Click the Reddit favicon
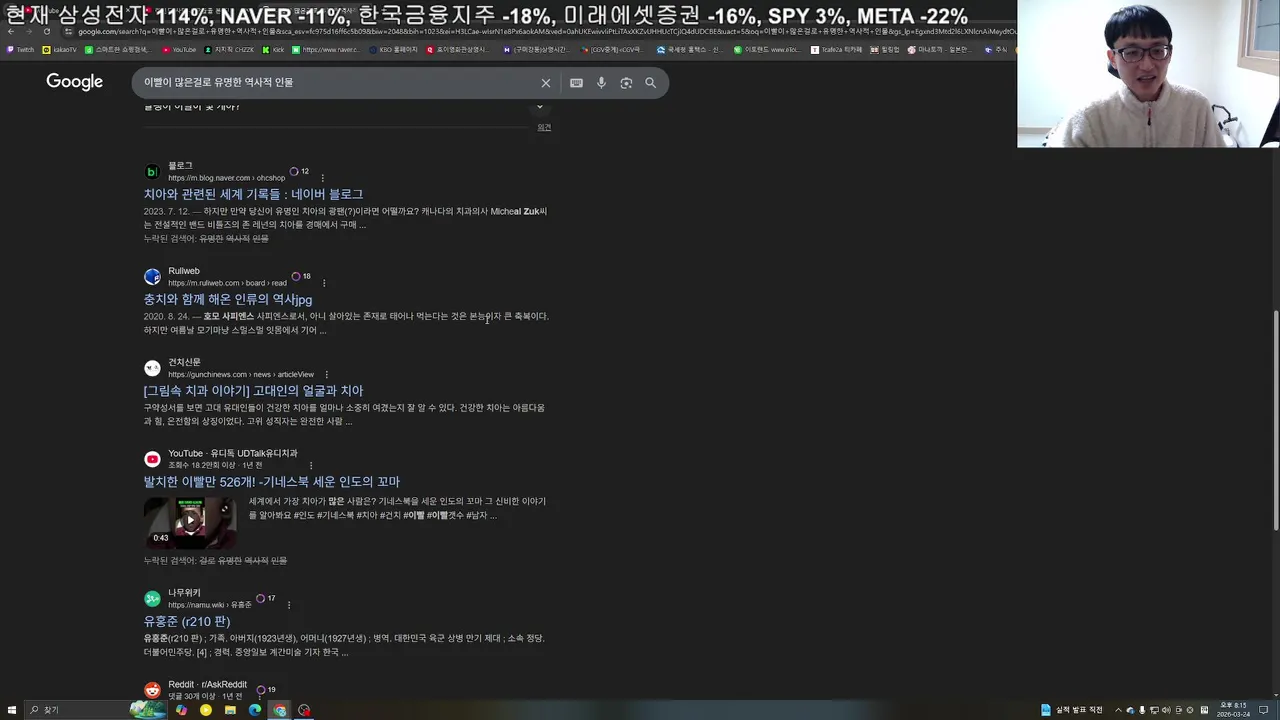 point(152,690)
